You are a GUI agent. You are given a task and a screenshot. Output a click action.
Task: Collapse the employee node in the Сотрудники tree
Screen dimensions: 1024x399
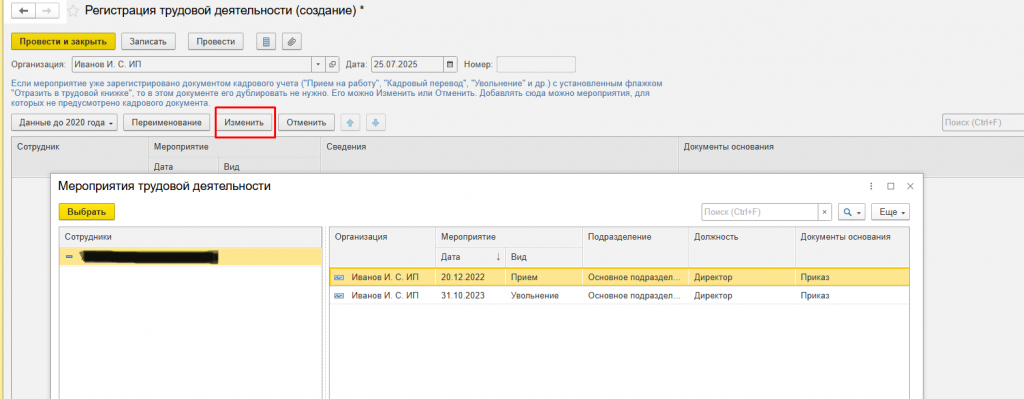pos(69,257)
